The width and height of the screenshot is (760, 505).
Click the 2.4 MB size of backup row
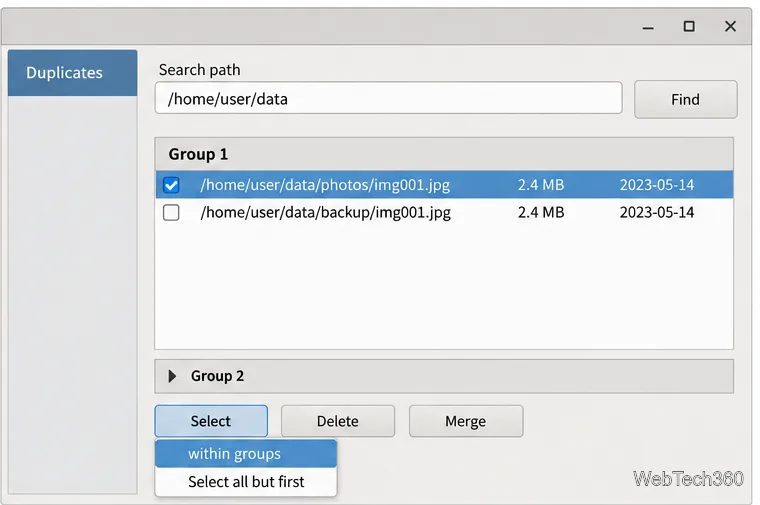coord(541,212)
